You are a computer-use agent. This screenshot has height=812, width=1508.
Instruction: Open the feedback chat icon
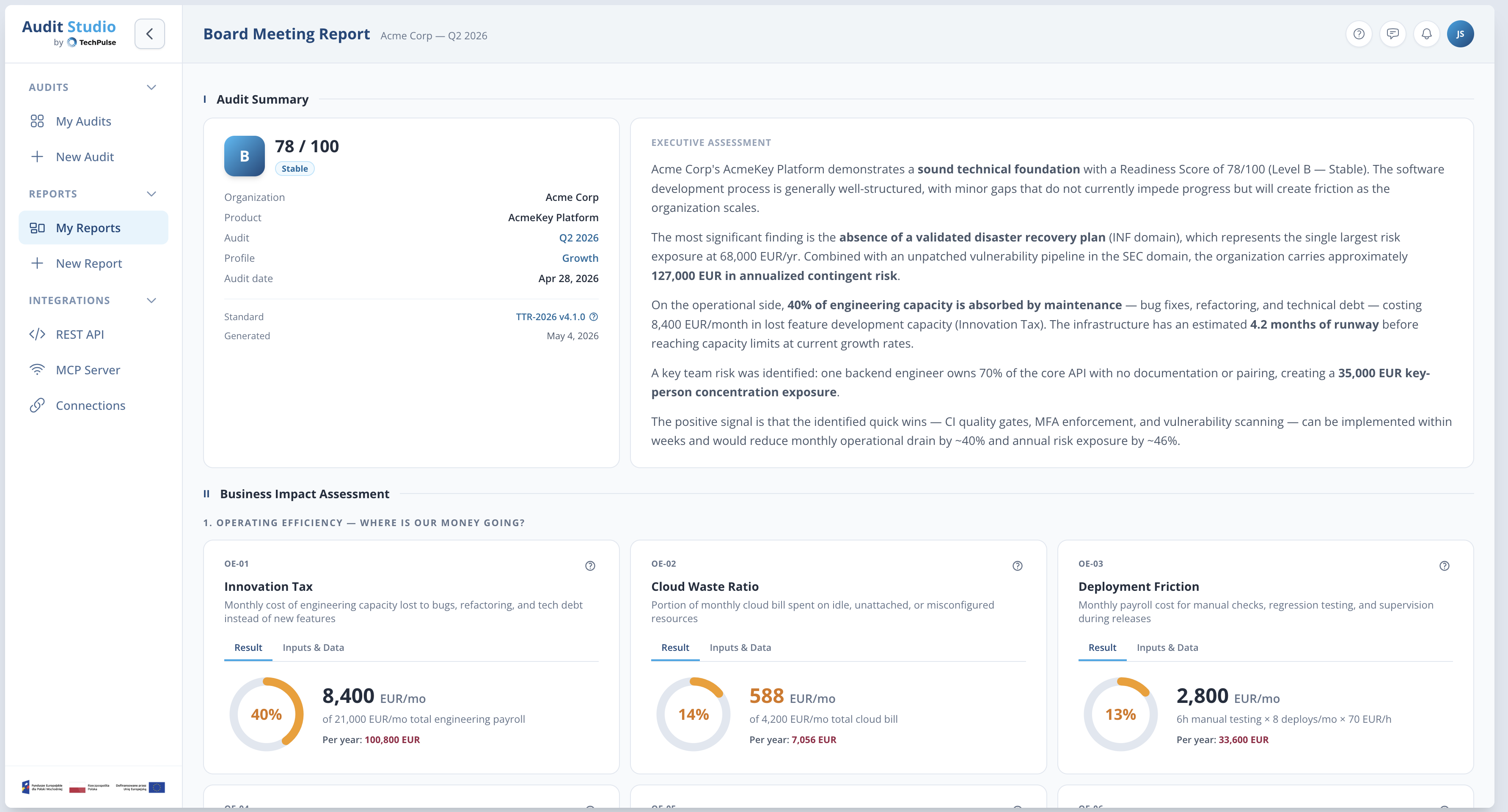pos(1392,34)
